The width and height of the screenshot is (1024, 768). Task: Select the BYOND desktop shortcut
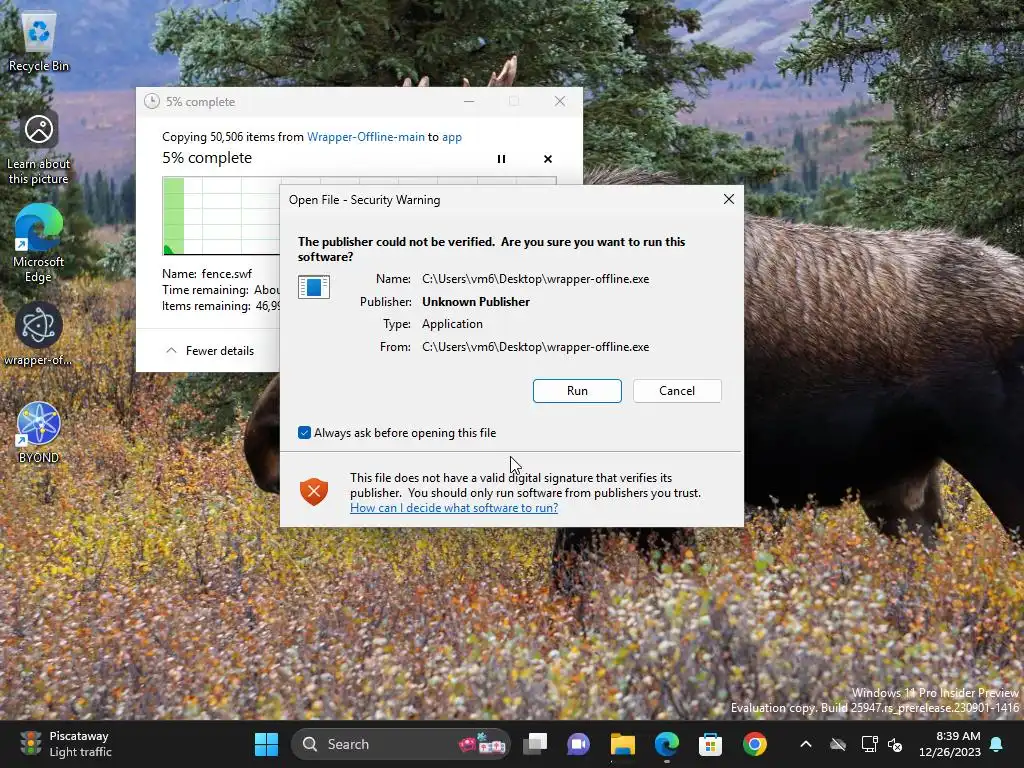tap(39, 433)
